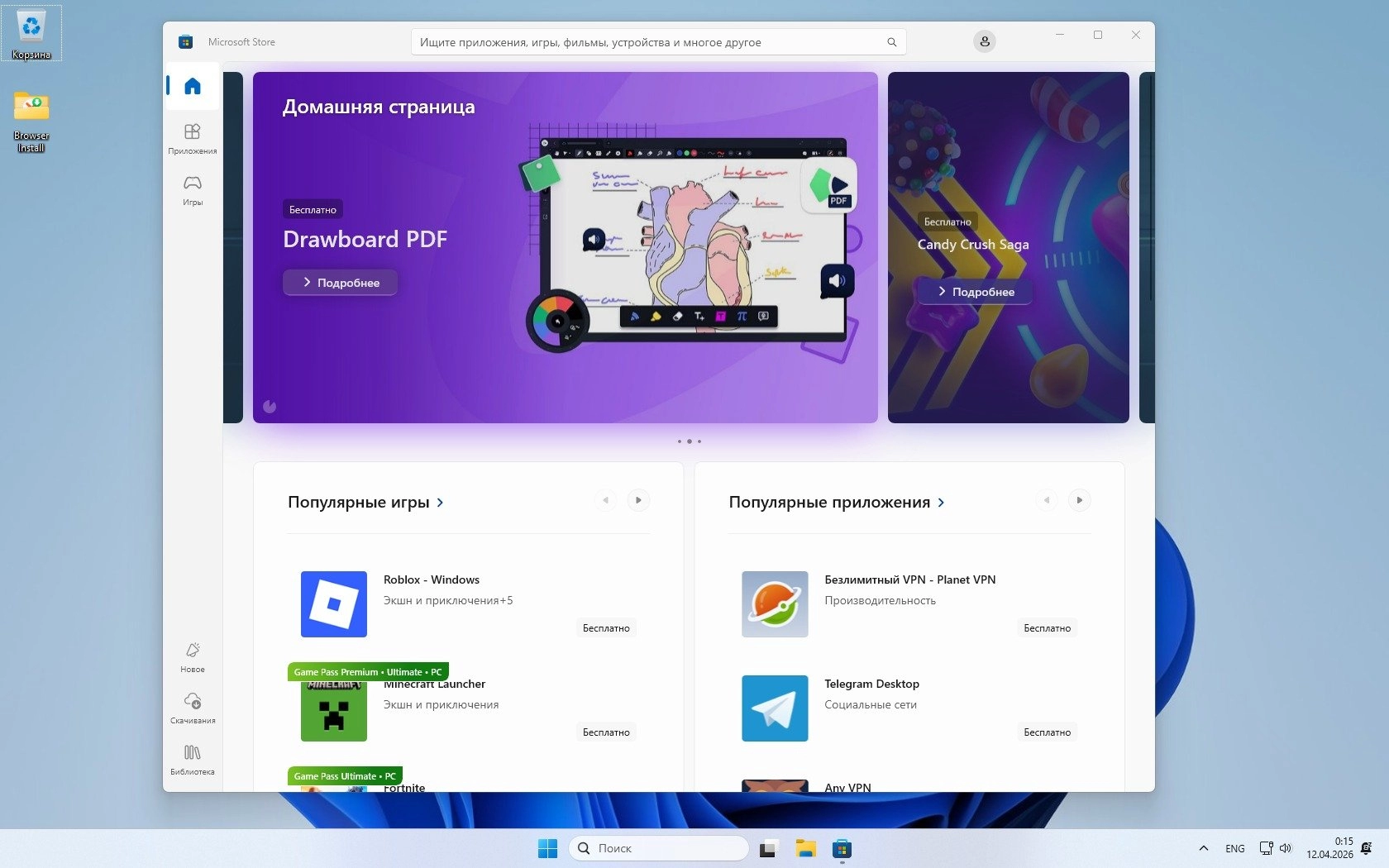Open the Новое section in sidebar

[193, 657]
